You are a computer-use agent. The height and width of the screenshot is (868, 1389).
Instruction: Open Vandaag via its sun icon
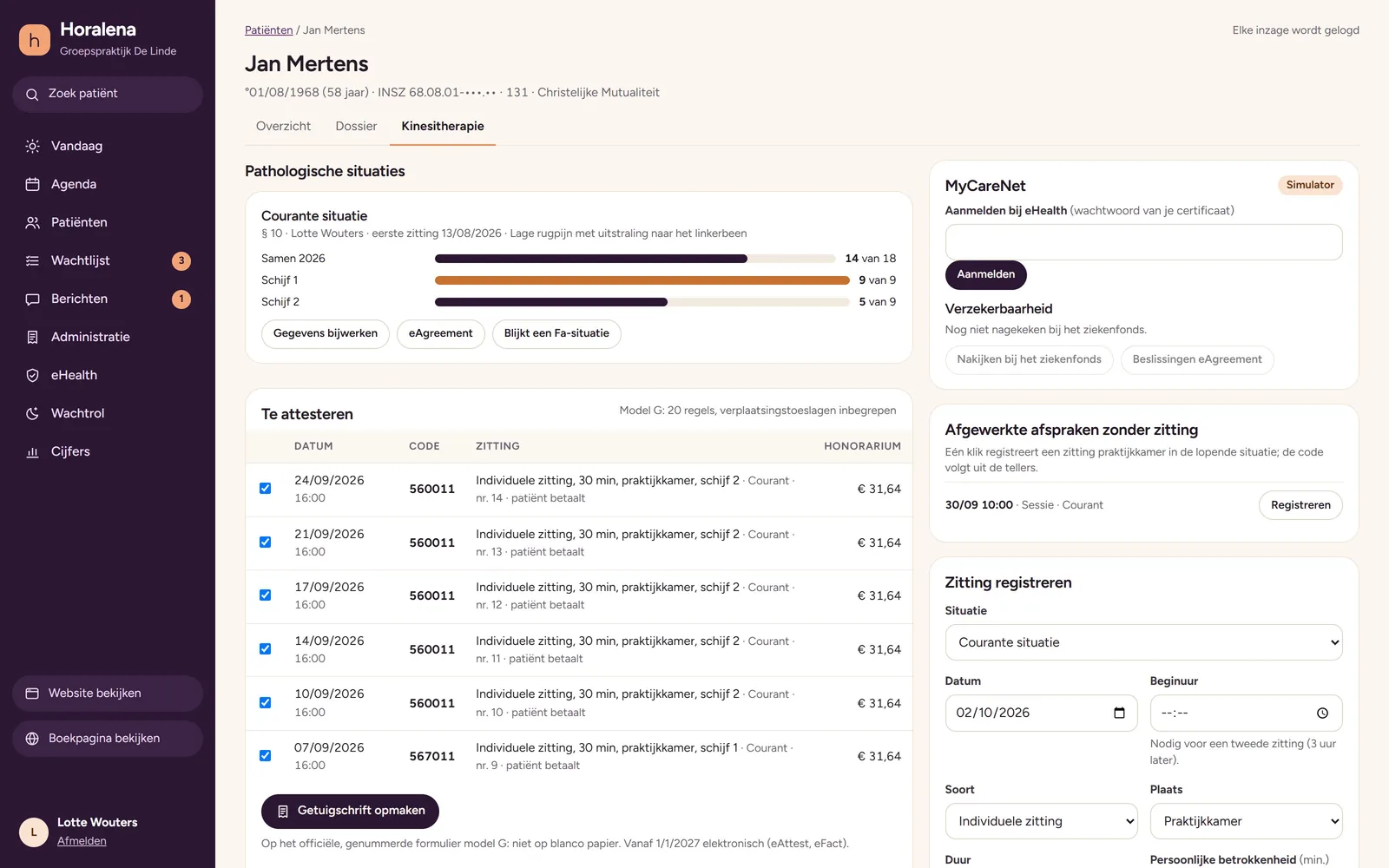[x=32, y=146]
